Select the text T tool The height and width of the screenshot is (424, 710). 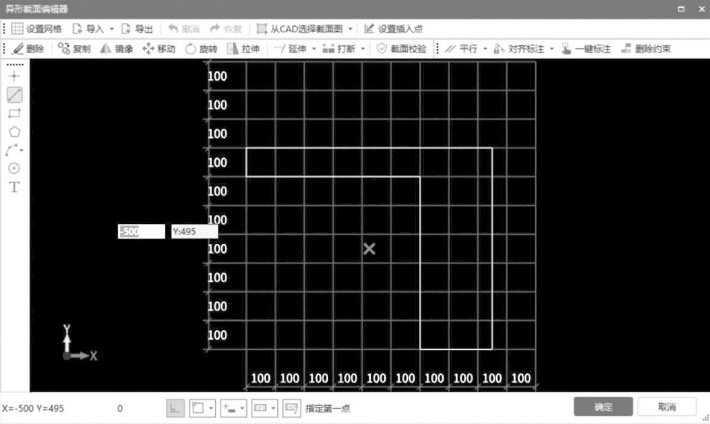coord(14,187)
